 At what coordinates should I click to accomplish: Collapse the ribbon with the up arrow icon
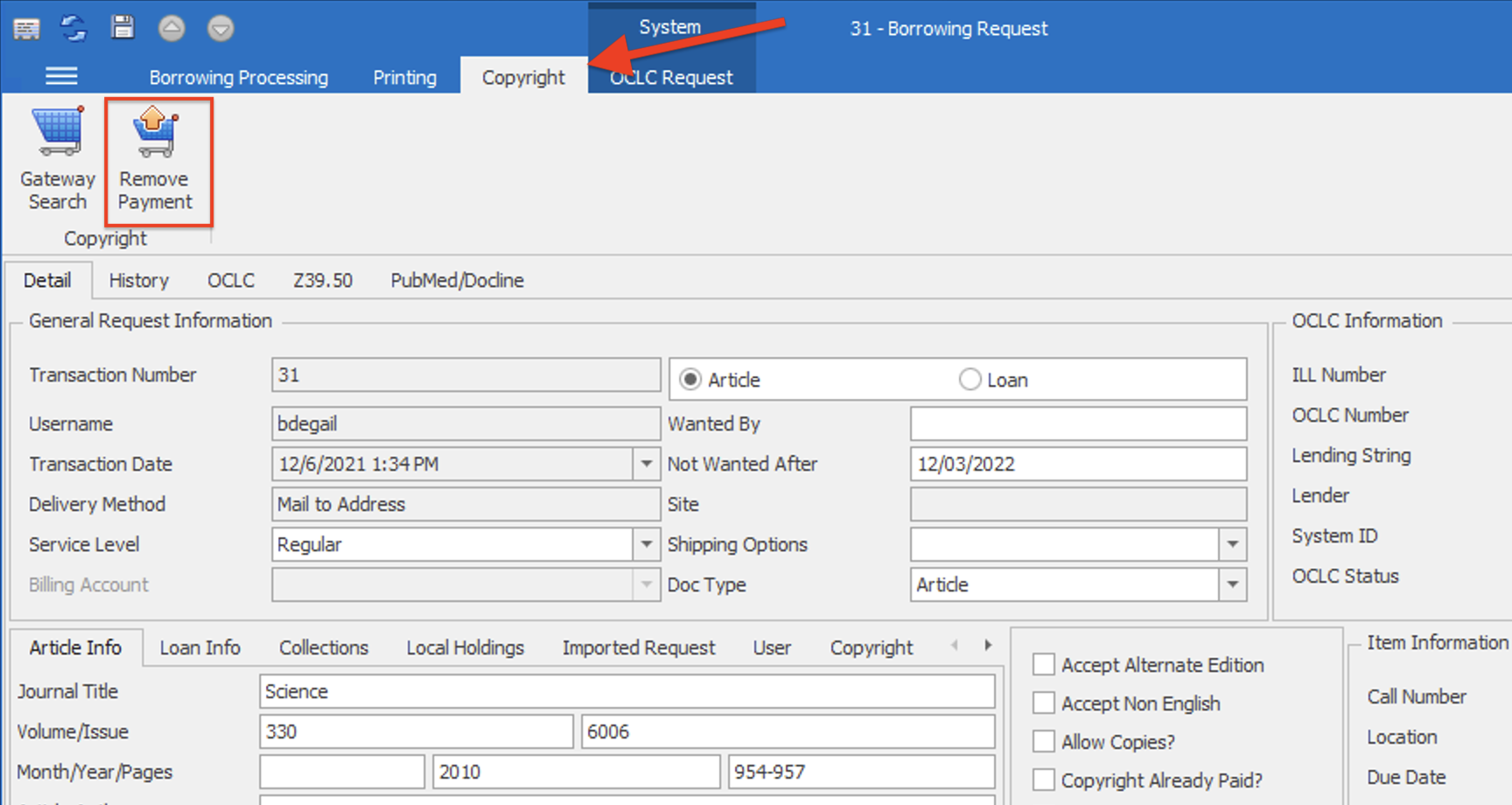tap(171, 27)
